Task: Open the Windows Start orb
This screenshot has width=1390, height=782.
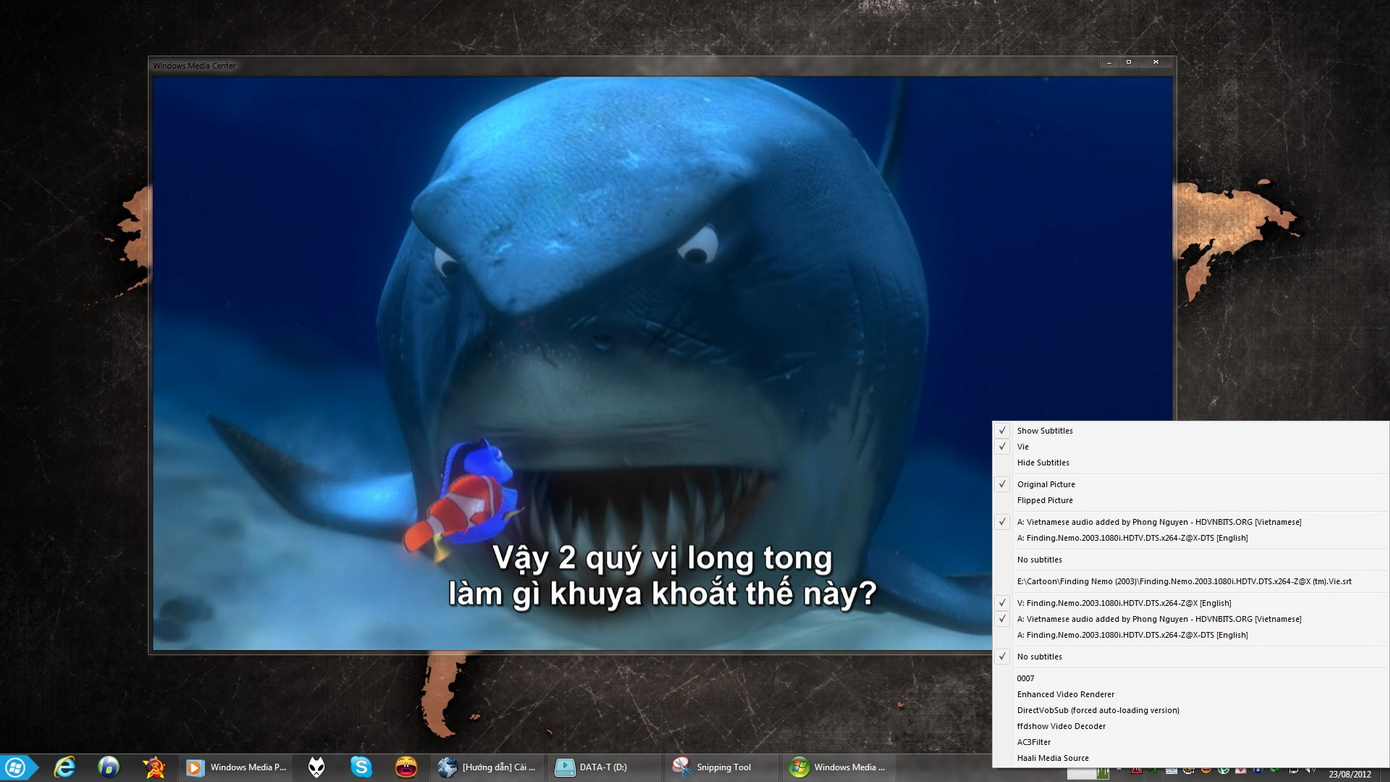Action: pos(15,767)
